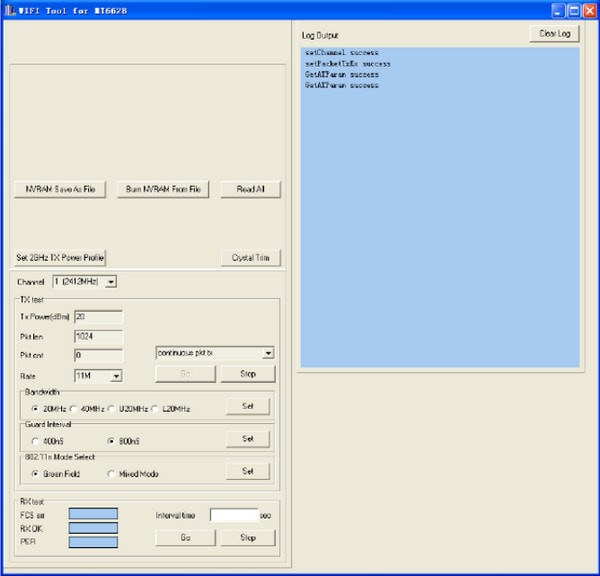Click the TX test Stop button
Screen dimensions: 600x576
[x=248, y=374]
